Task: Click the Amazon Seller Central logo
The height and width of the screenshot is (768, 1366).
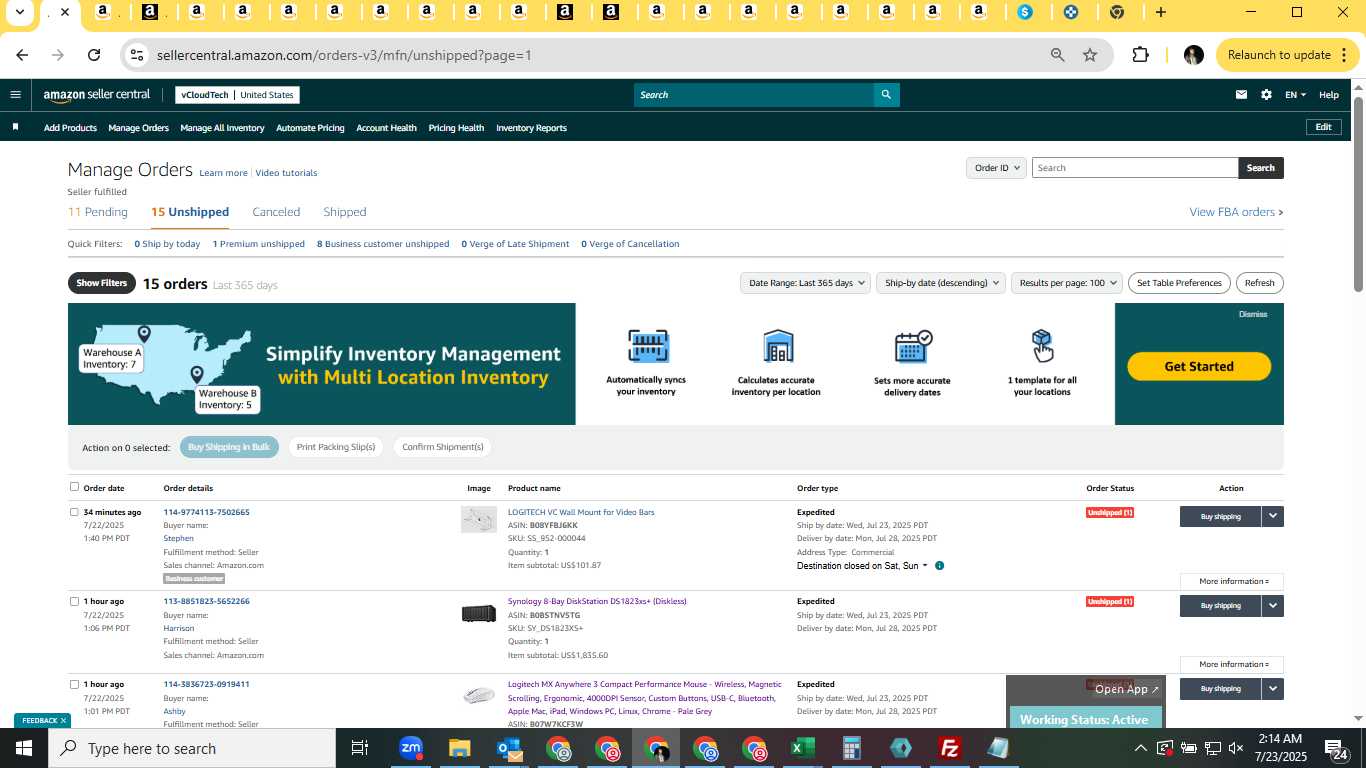Action: pos(97,95)
